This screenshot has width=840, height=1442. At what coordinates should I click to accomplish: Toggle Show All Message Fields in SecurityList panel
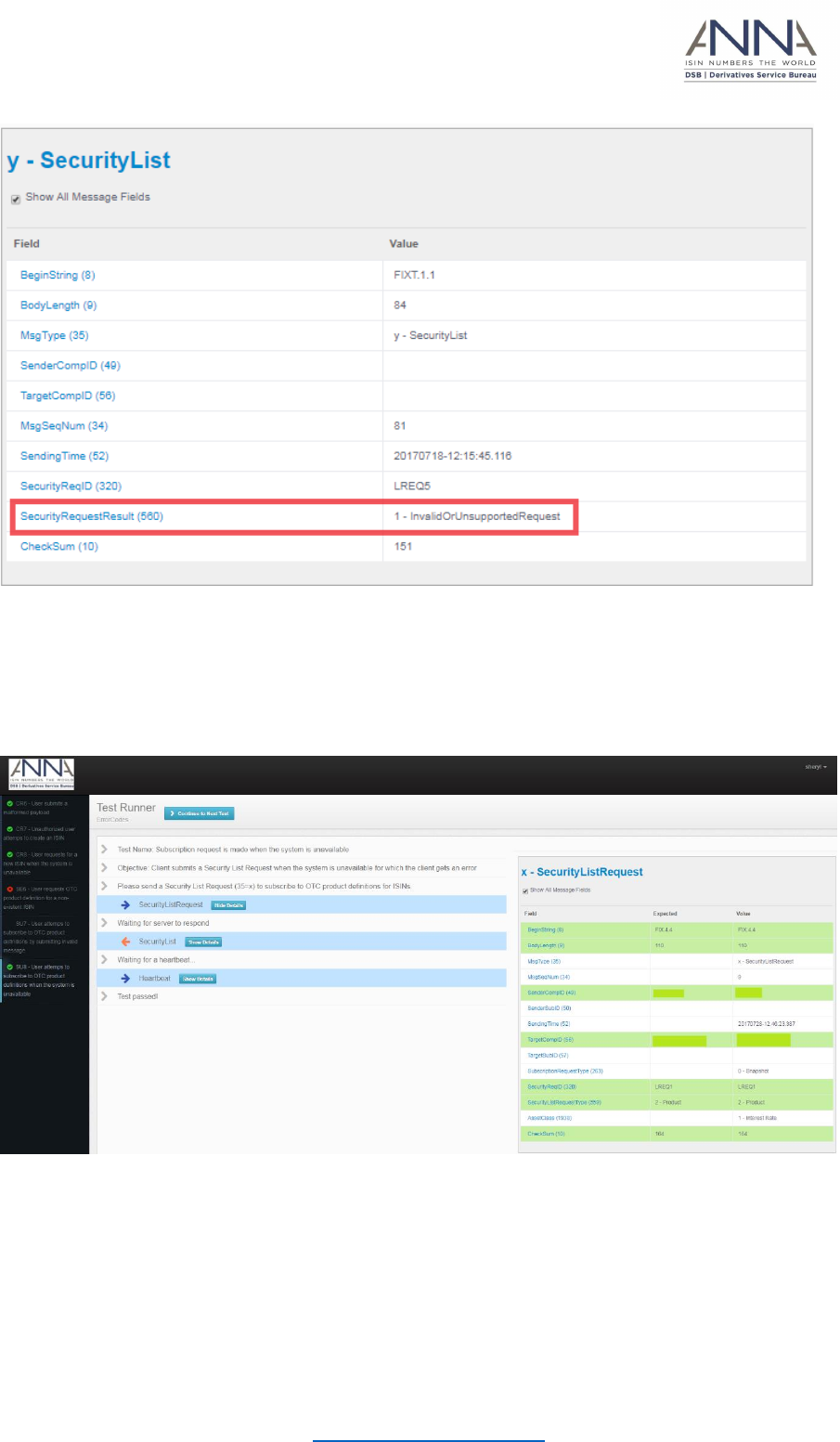tap(16, 199)
